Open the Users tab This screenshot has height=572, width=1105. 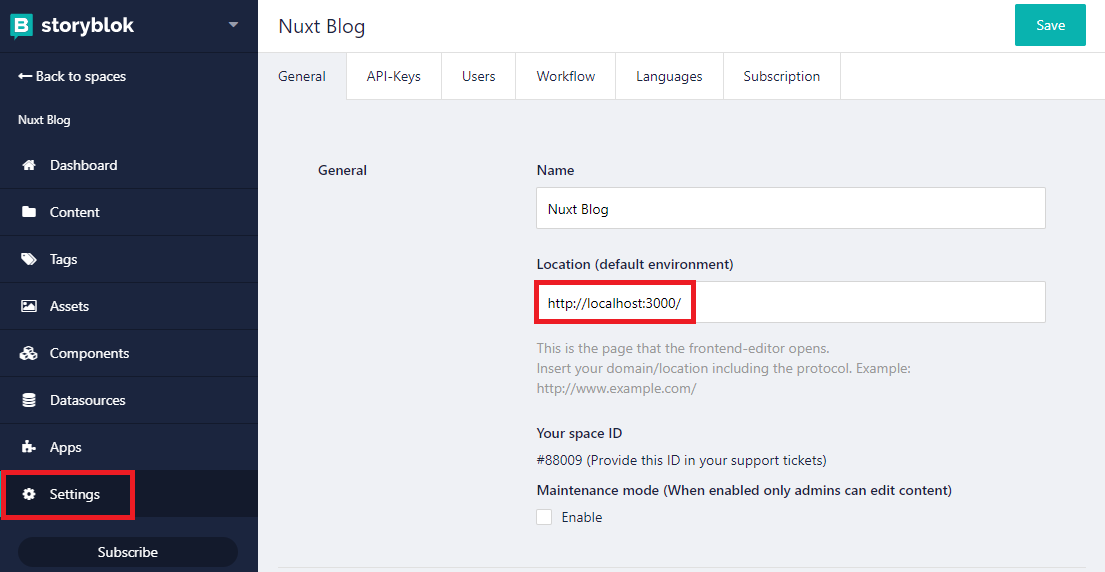(478, 76)
